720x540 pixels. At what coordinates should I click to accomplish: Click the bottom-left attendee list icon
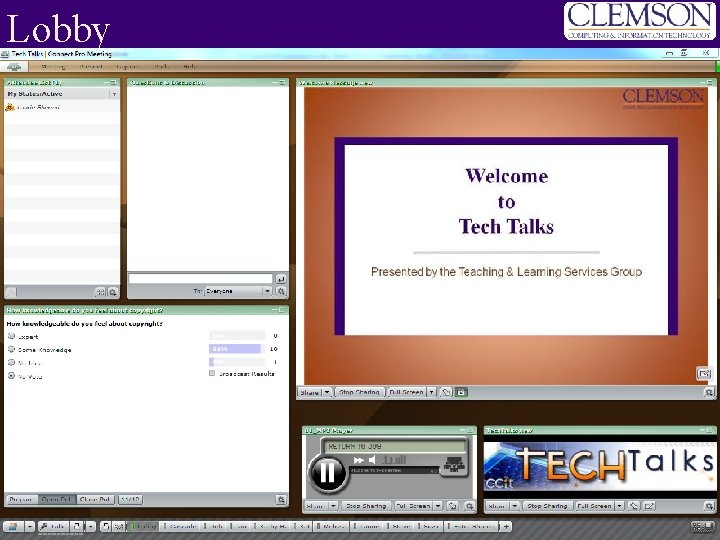click(11, 292)
